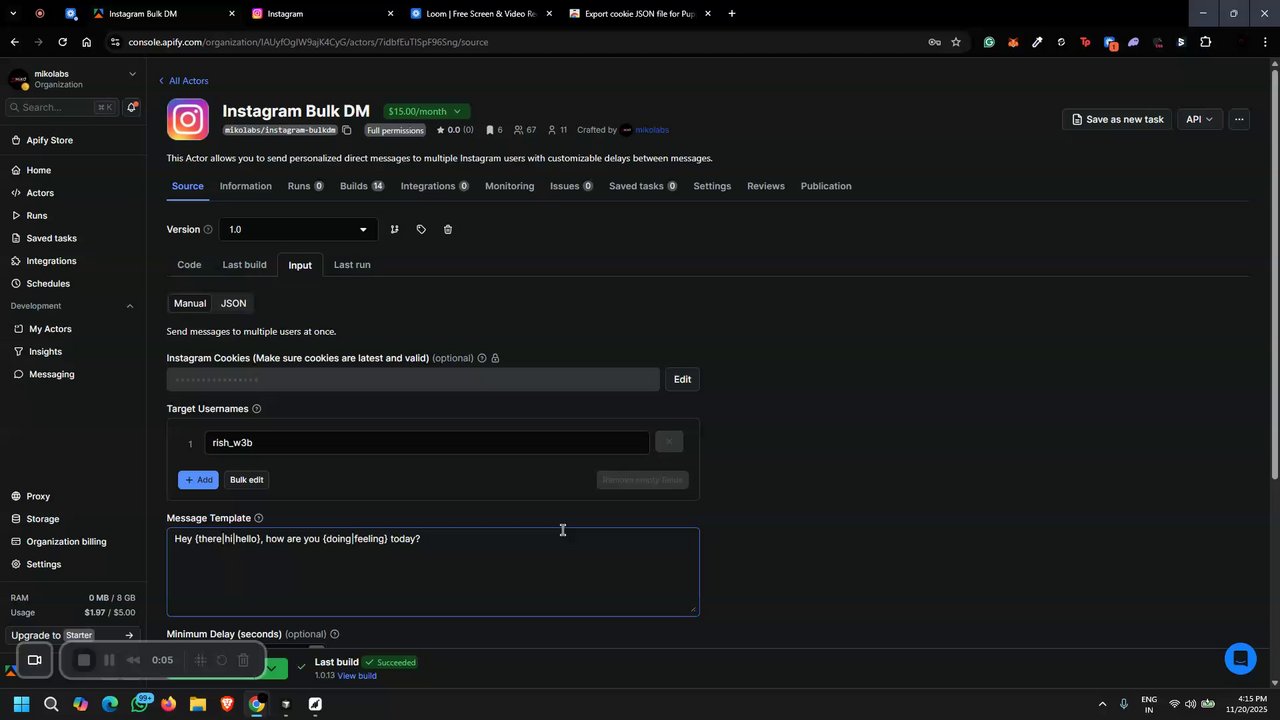
Task: Open the color picker eyedropper extension
Action: 1037,42
